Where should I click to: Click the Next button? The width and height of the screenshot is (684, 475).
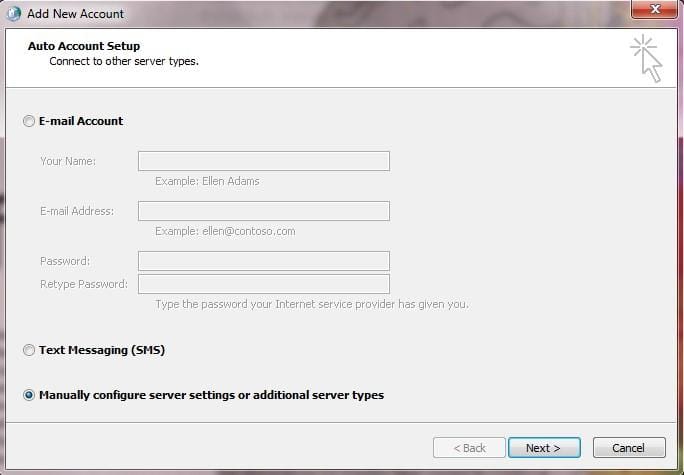tap(544, 448)
